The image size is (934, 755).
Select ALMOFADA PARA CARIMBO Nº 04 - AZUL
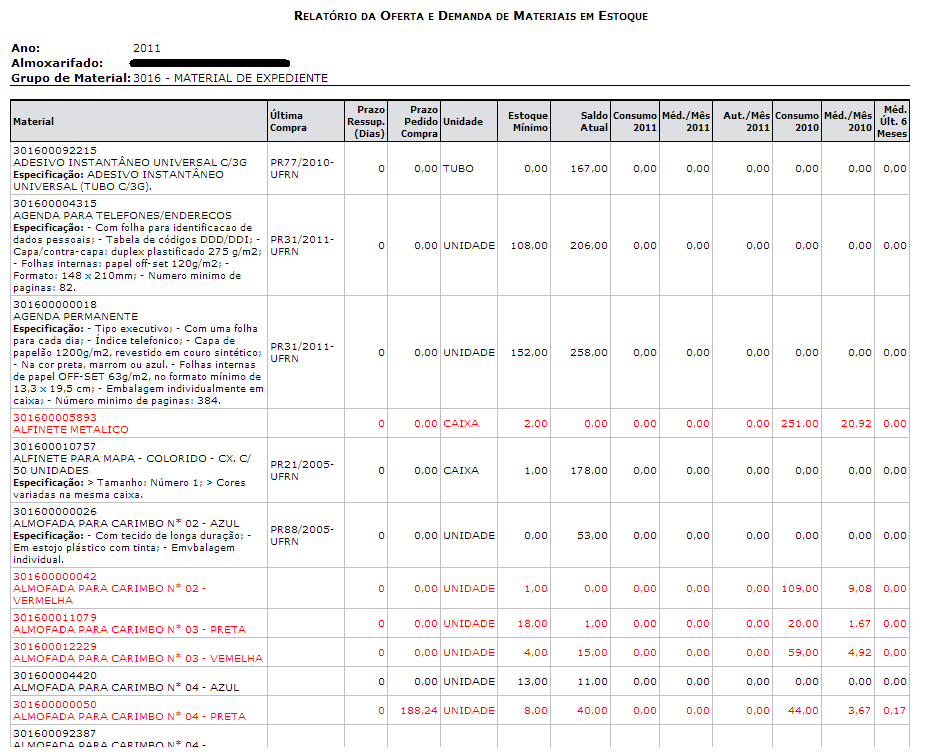tap(126, 688)
